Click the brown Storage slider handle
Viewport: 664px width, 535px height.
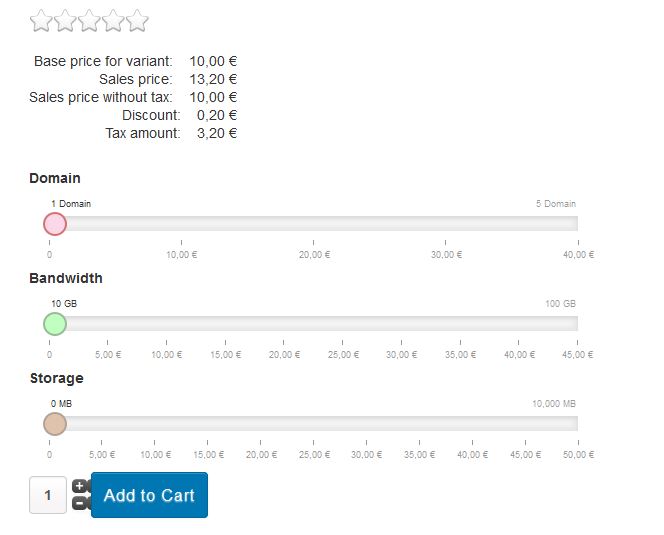(55, 424)
